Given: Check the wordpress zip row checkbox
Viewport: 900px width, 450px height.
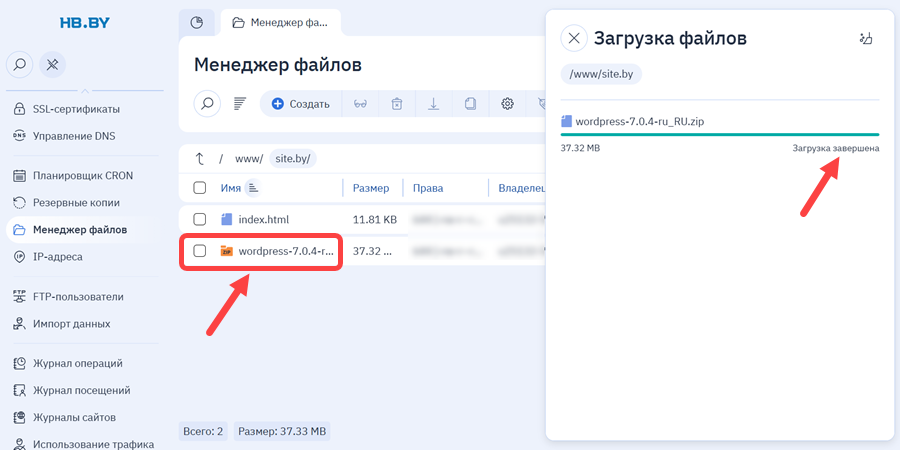Looking at the screenshot, I should tap(199, 251).
